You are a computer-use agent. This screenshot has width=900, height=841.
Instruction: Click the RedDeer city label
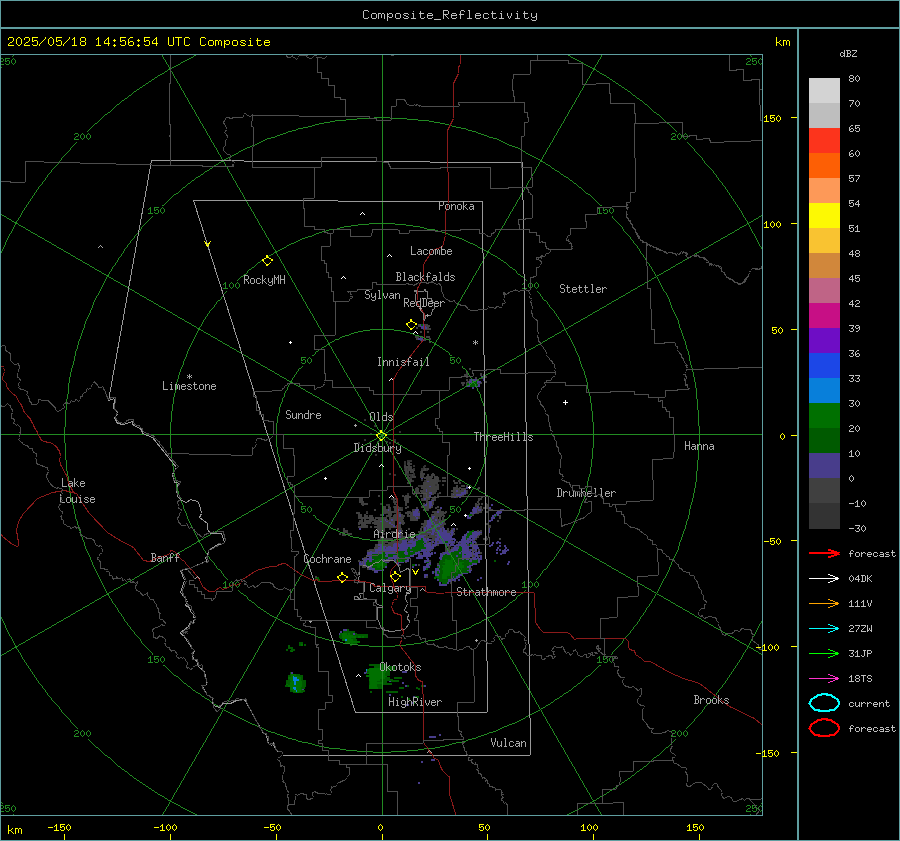[x=424, y=303]
